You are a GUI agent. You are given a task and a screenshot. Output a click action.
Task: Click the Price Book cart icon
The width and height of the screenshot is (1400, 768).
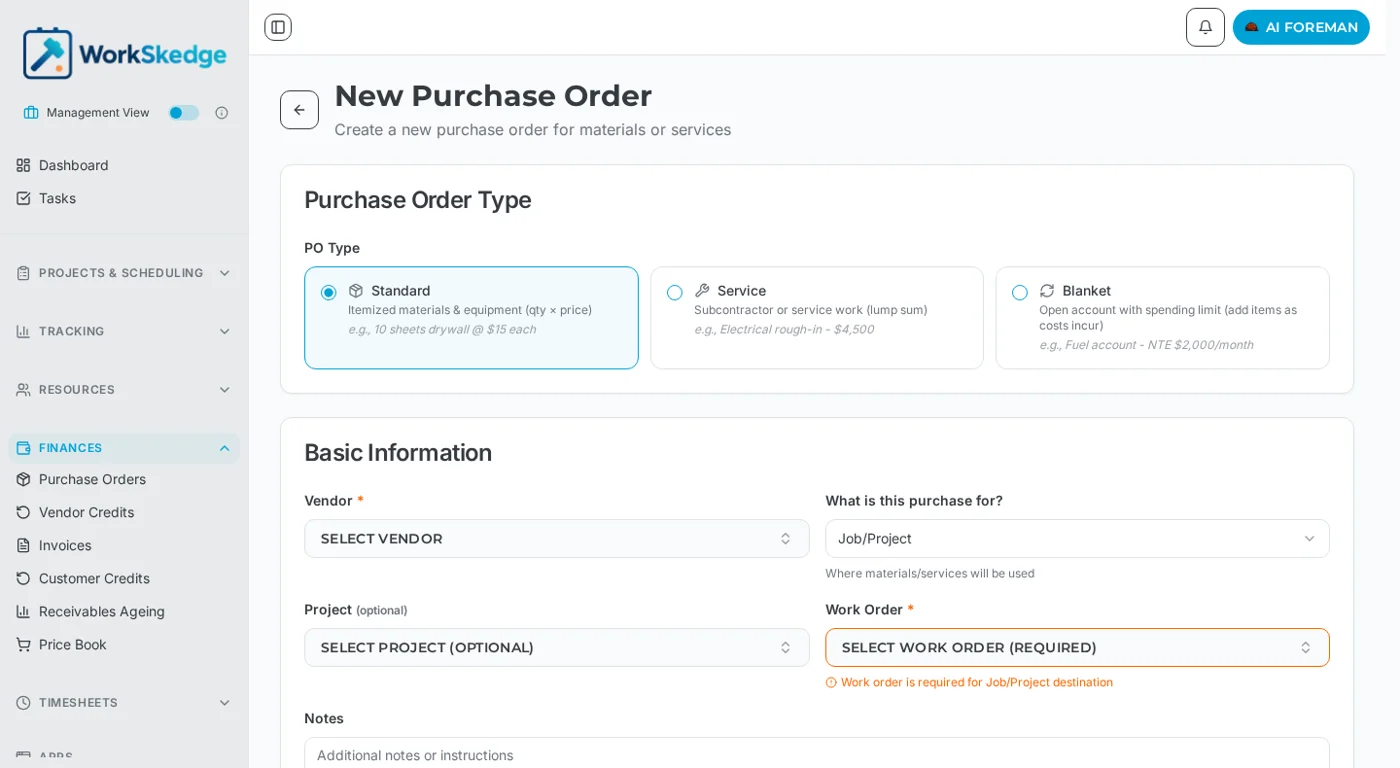tap(23, 644)
